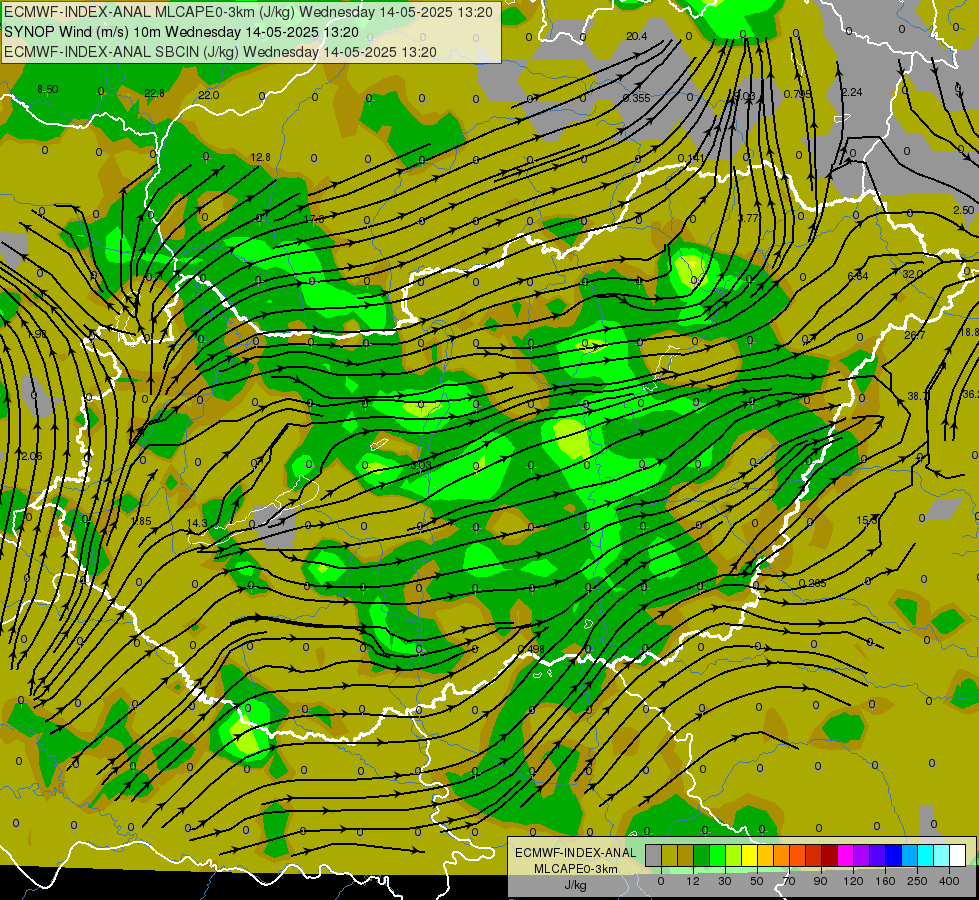Click the map data value '26.7'
979x900 pixels.
915,335
